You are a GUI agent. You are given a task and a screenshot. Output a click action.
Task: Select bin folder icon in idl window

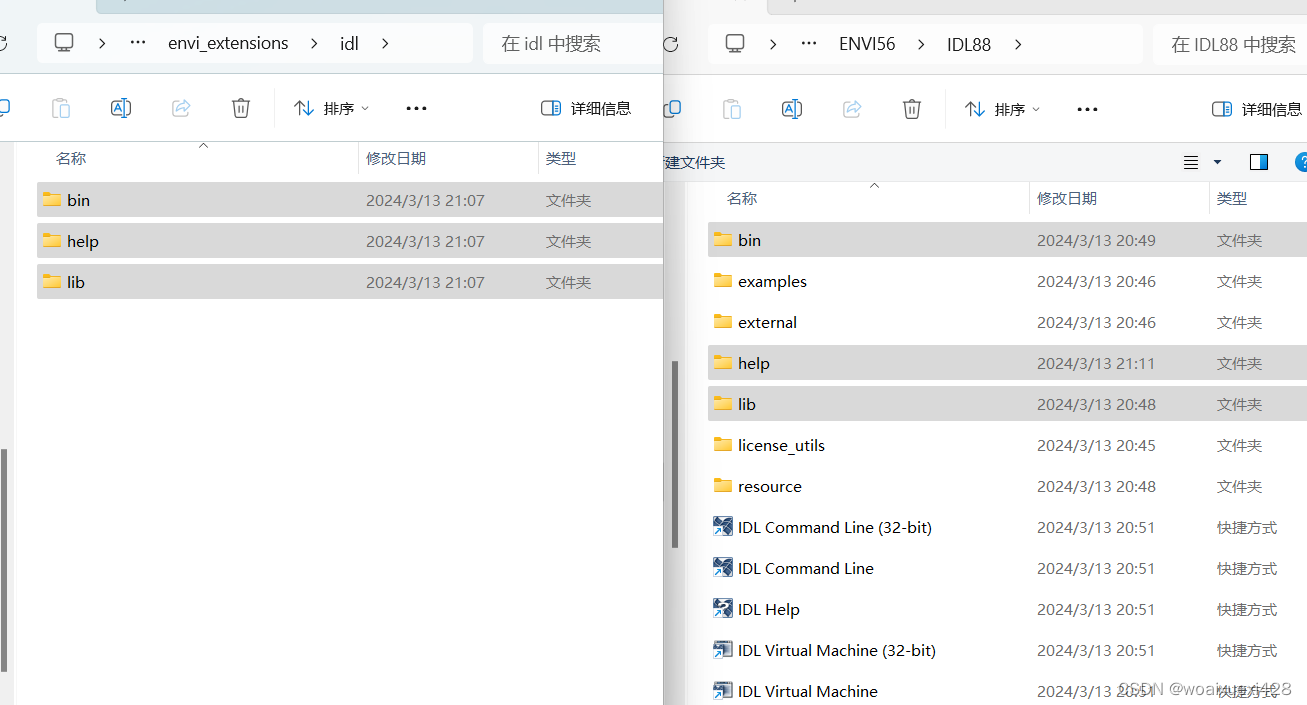[x=52, y=199]
